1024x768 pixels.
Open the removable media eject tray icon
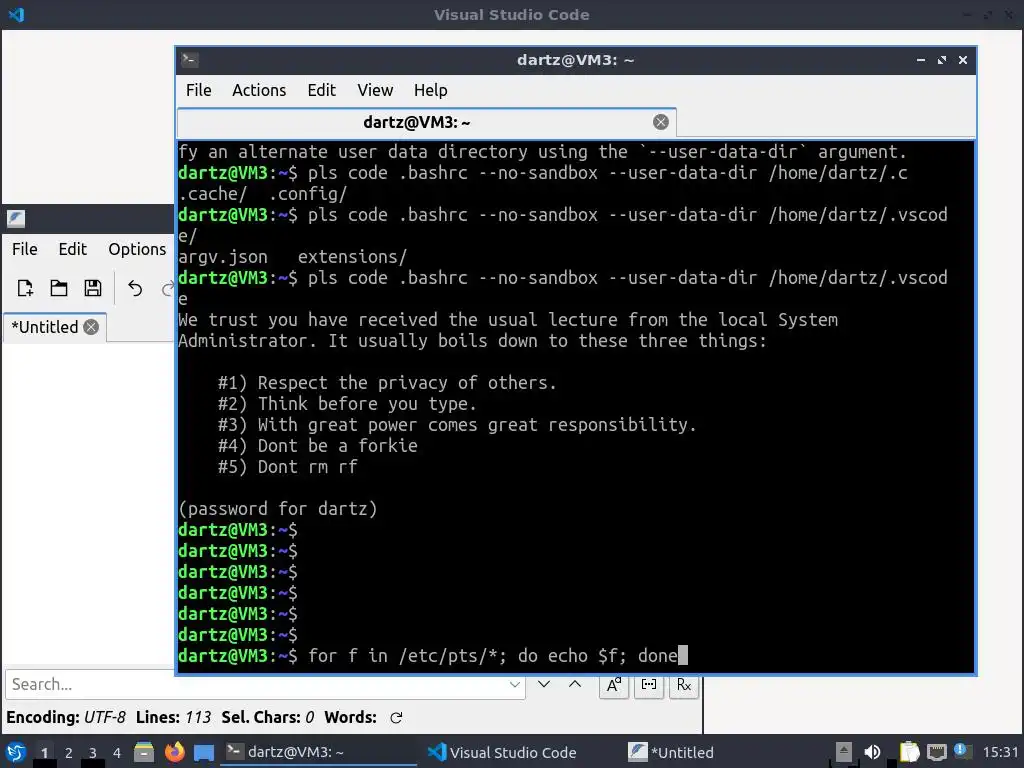[844, 752]
